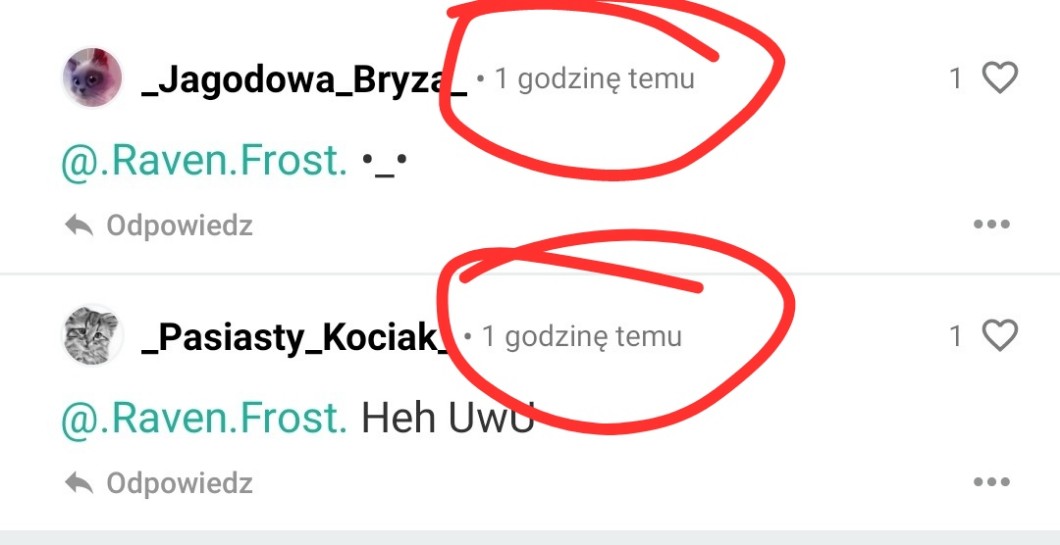Click Odpowiedz under _Jagodowa_Bryza_'s comment
This screenshot has width=1060, height=545.
tap(179, 226)
